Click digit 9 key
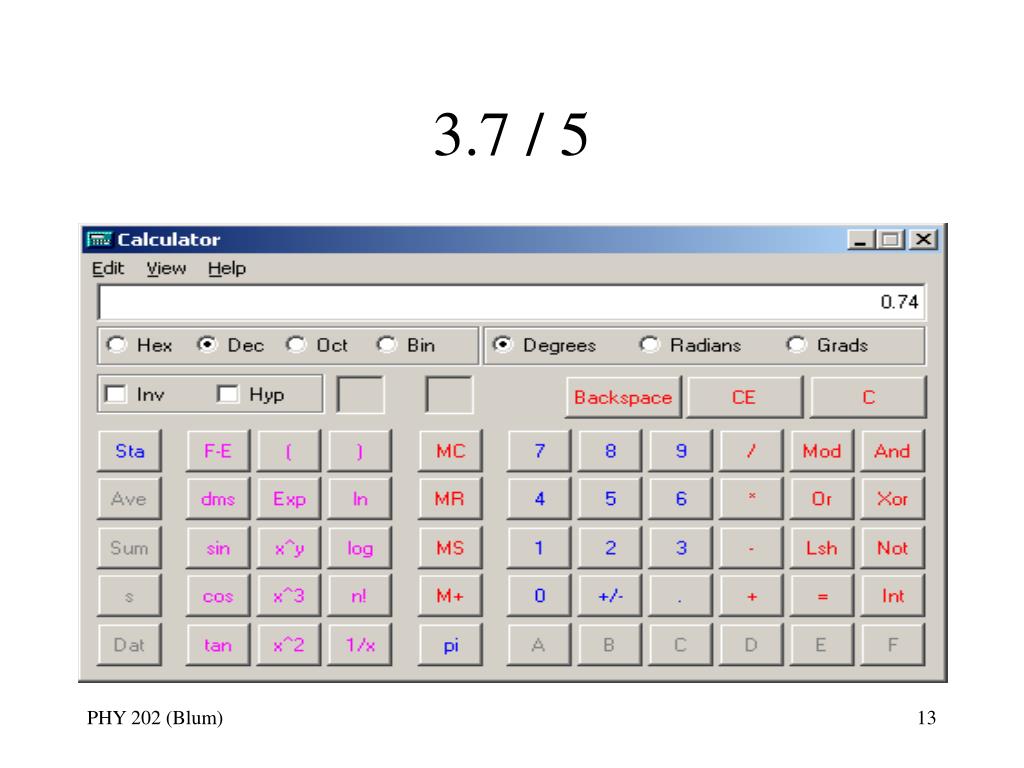 pyautogui.click(x=680, y=451)
